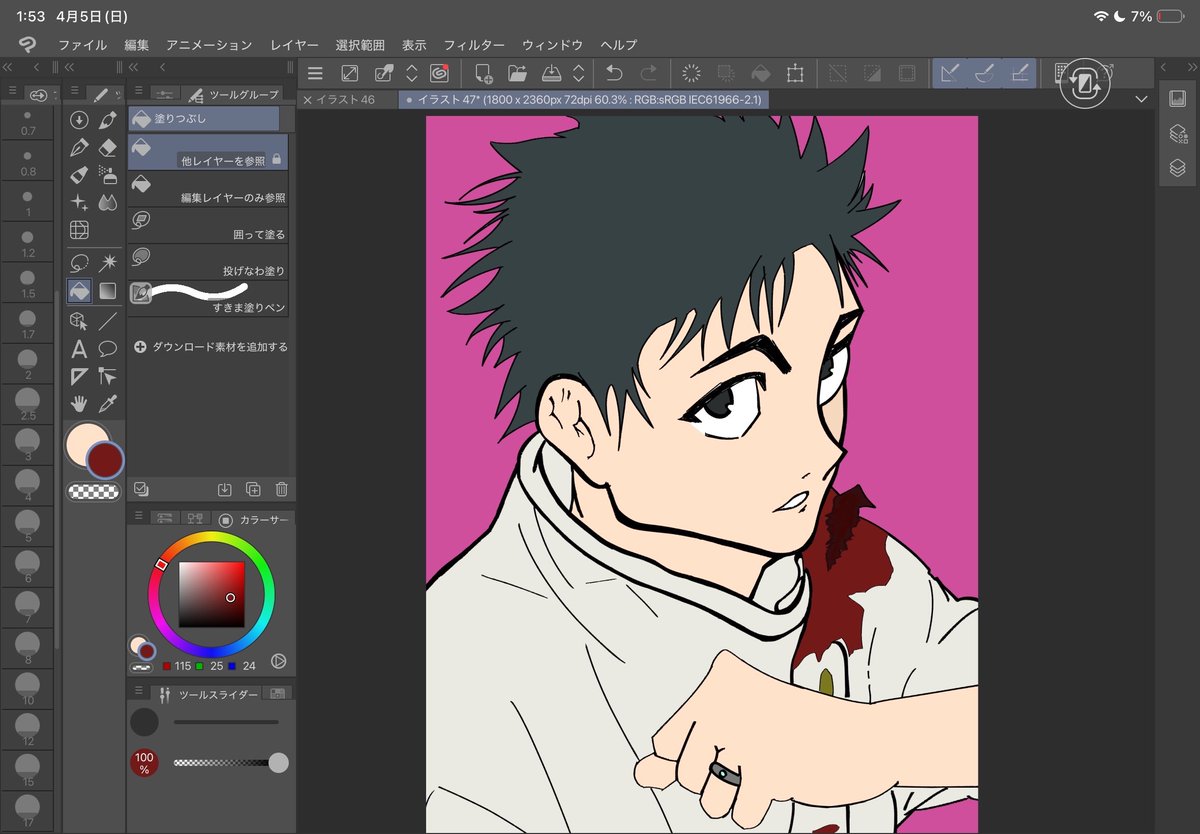Open the フィルター menu
This screenshot has width=1200, height=834.
click(474, 45)
